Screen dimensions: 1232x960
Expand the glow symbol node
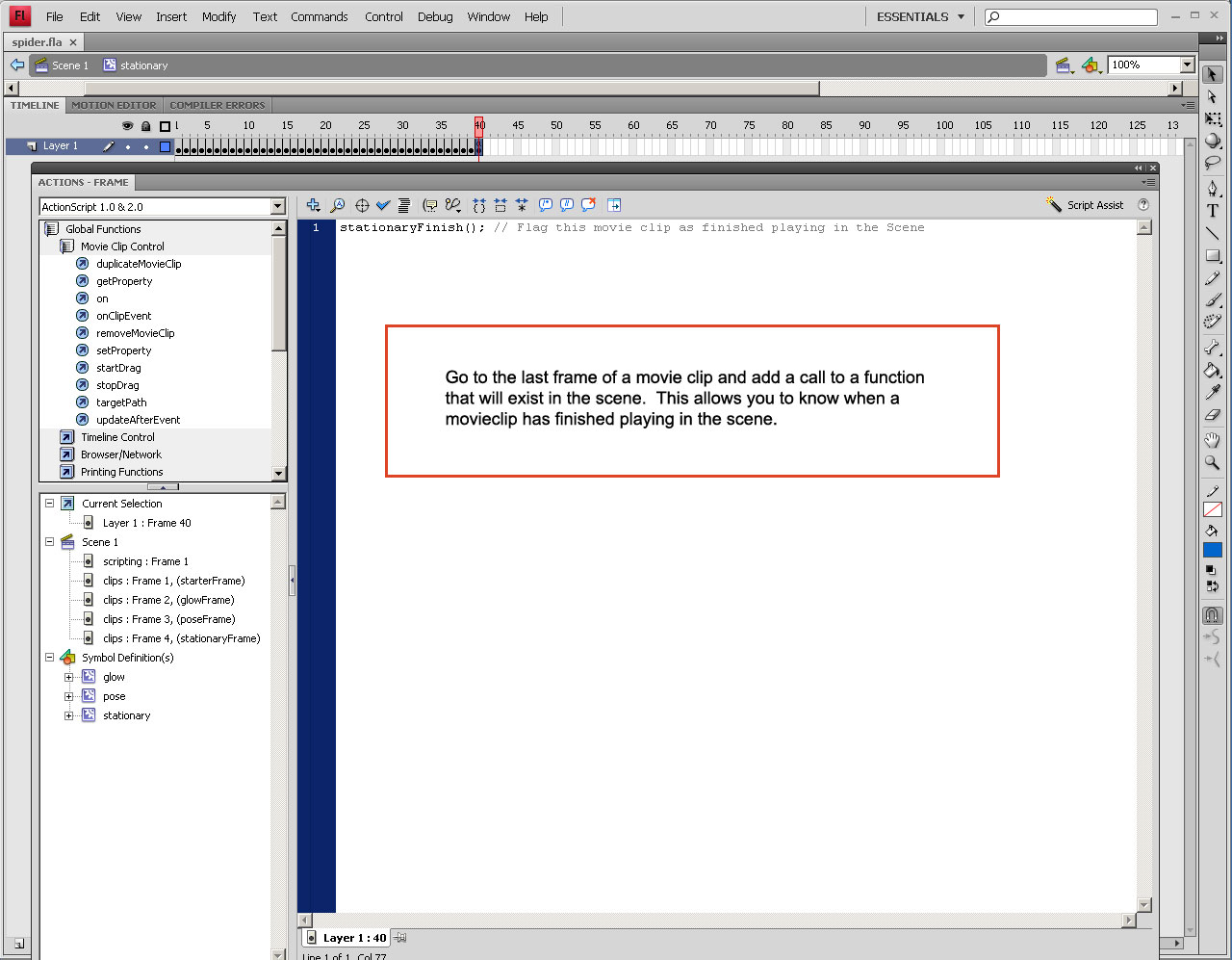(68, 677)
